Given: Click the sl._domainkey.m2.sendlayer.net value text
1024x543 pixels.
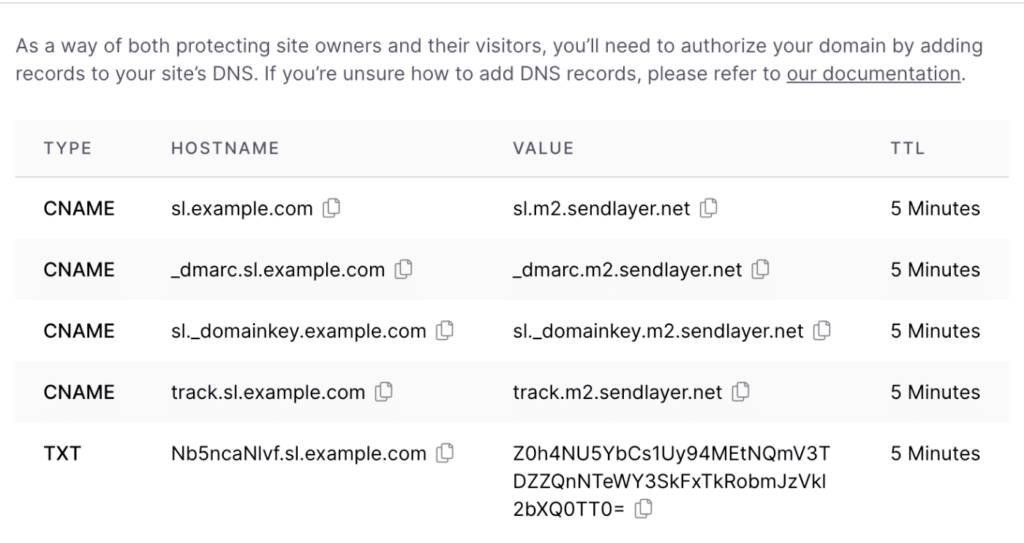Looking at the screenshot, I should (x=658, y=331).
